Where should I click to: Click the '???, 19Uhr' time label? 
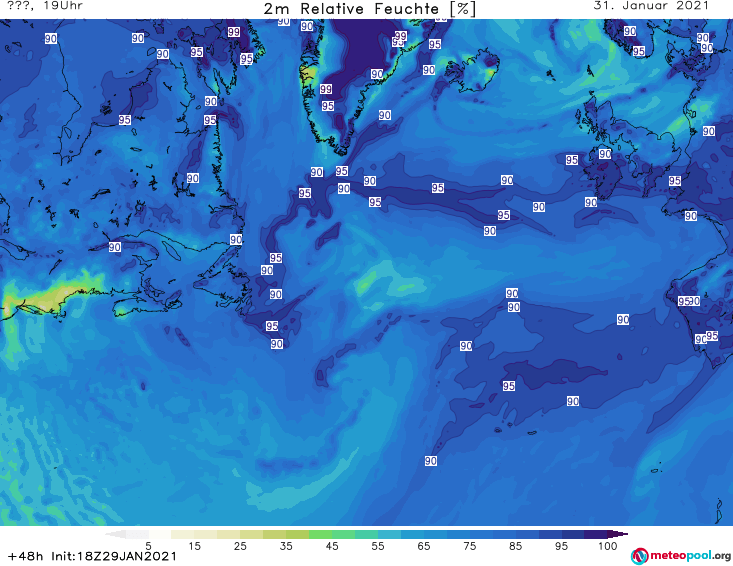click(x=45, y=6)
